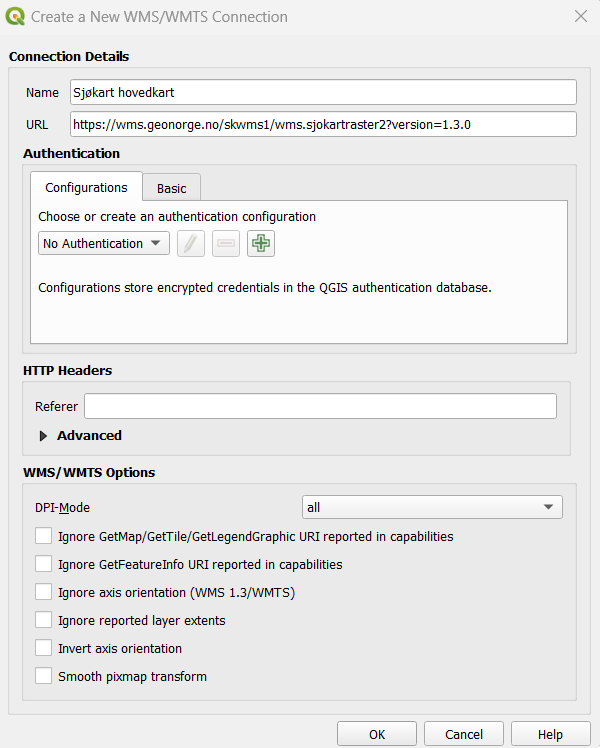Switch to the Basic authentication tab
Viewport: 600px width, 748px height.
pyautogui.click(x=172, y=188)
